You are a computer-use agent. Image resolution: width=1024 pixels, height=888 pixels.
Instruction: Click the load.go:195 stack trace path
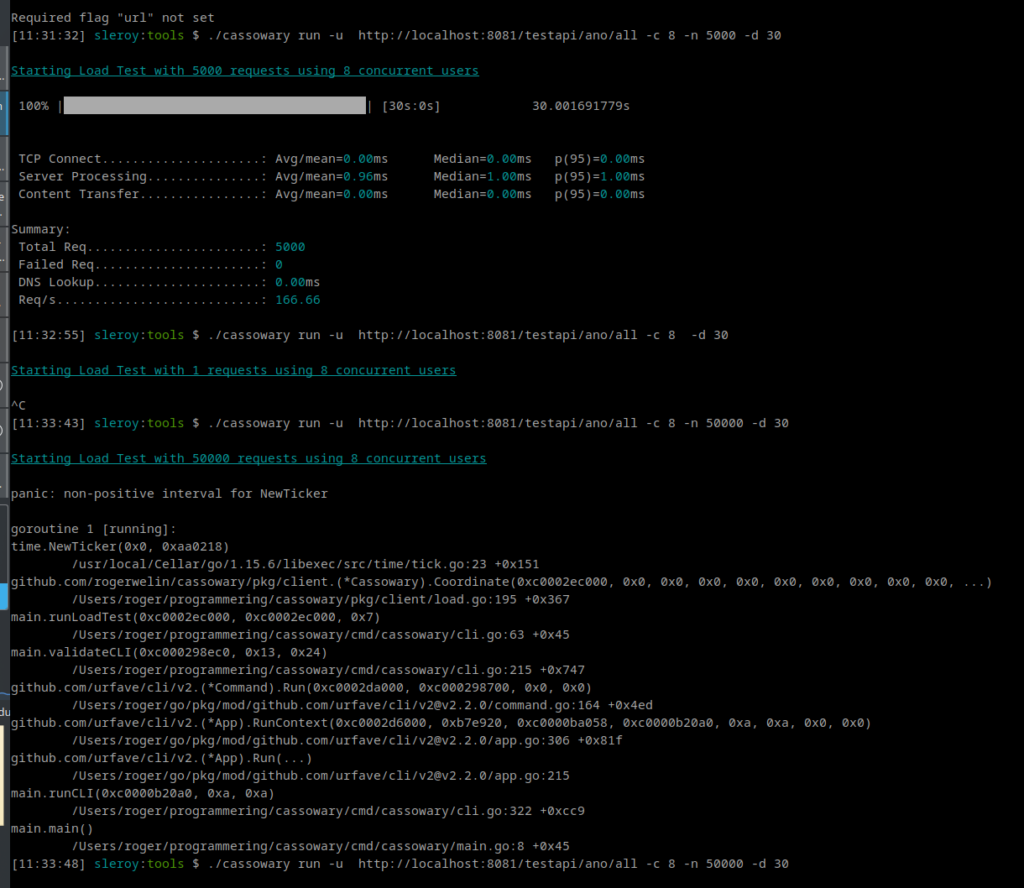(320, 599)
